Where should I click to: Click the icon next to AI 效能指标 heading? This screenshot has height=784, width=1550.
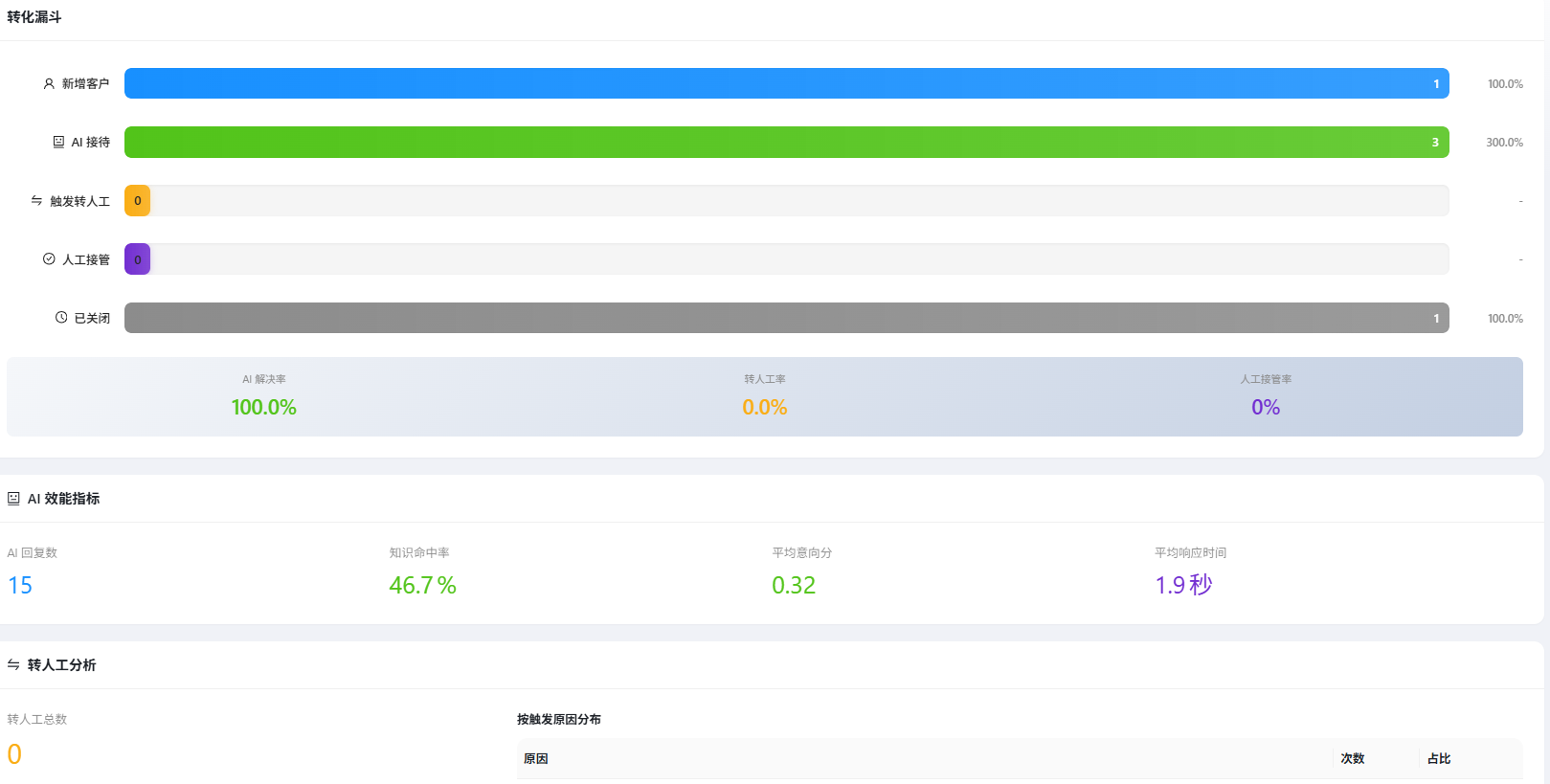coord(13,499)
